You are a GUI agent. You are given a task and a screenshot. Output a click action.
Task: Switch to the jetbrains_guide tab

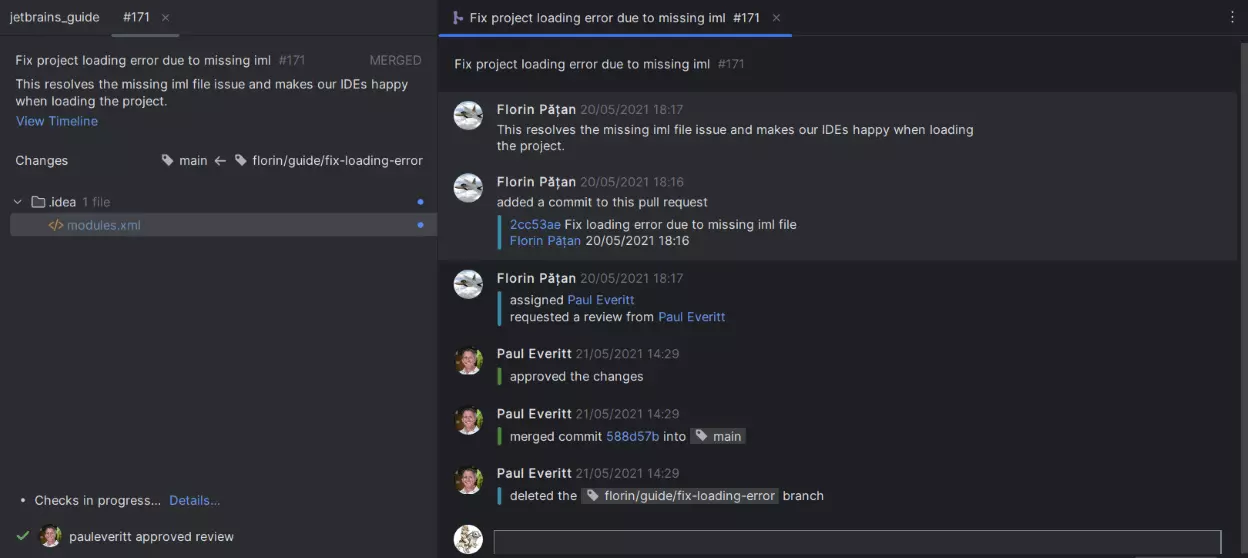pyautogui.click(x=55, y=18)
